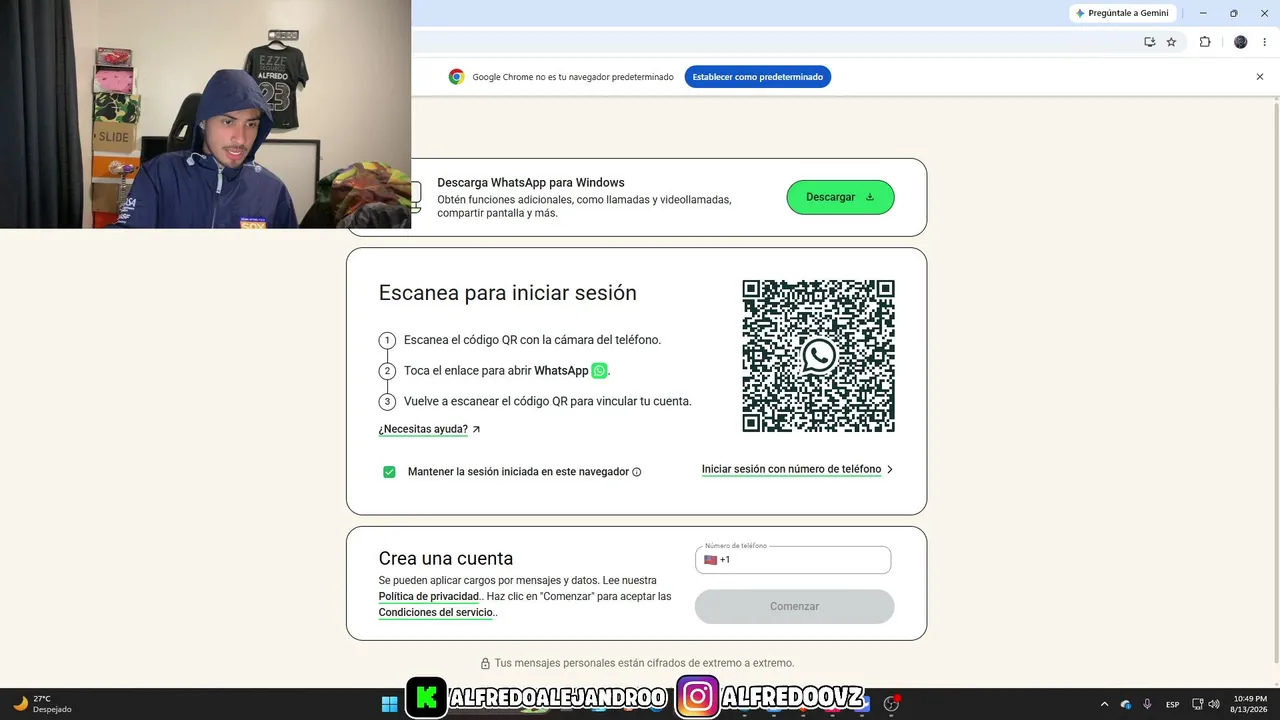Open the network tray icon
This screenshot has width=1280, height=720.
(1198, 704)
